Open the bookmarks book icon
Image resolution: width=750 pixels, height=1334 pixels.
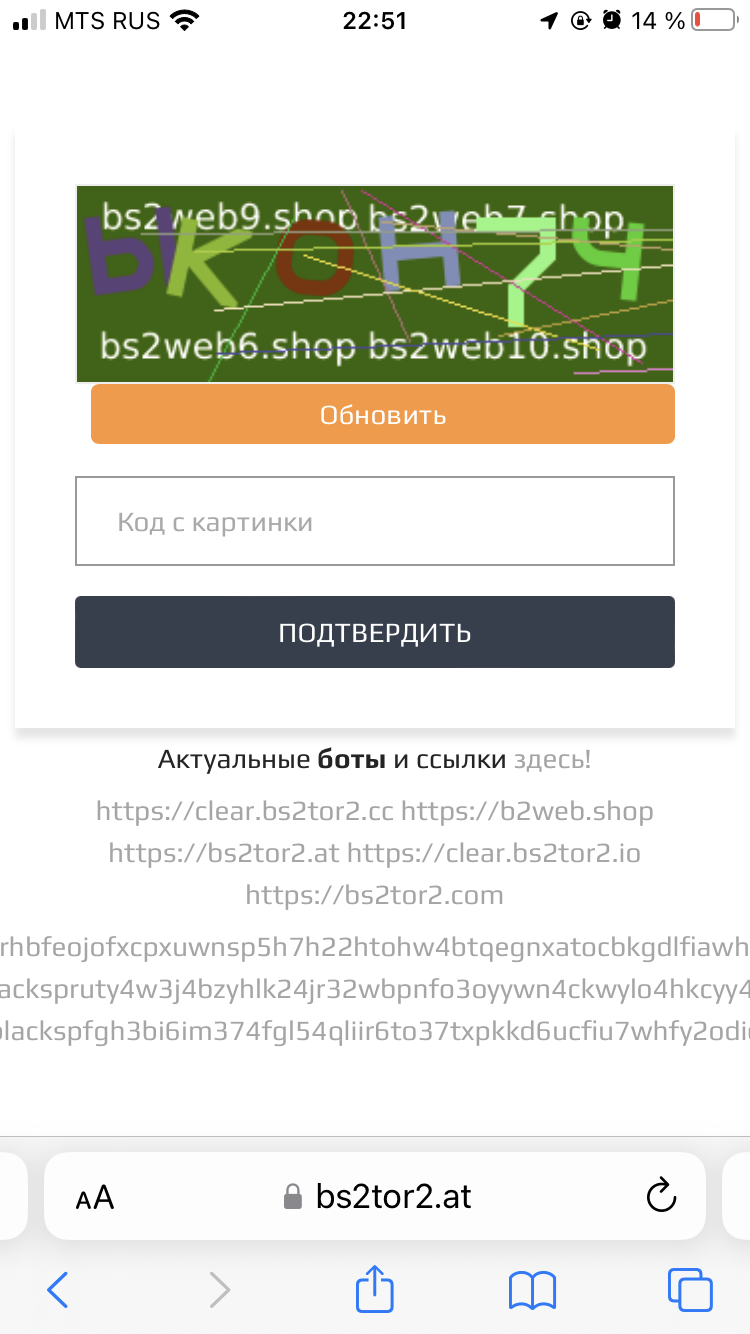[x=532, y=1290]
